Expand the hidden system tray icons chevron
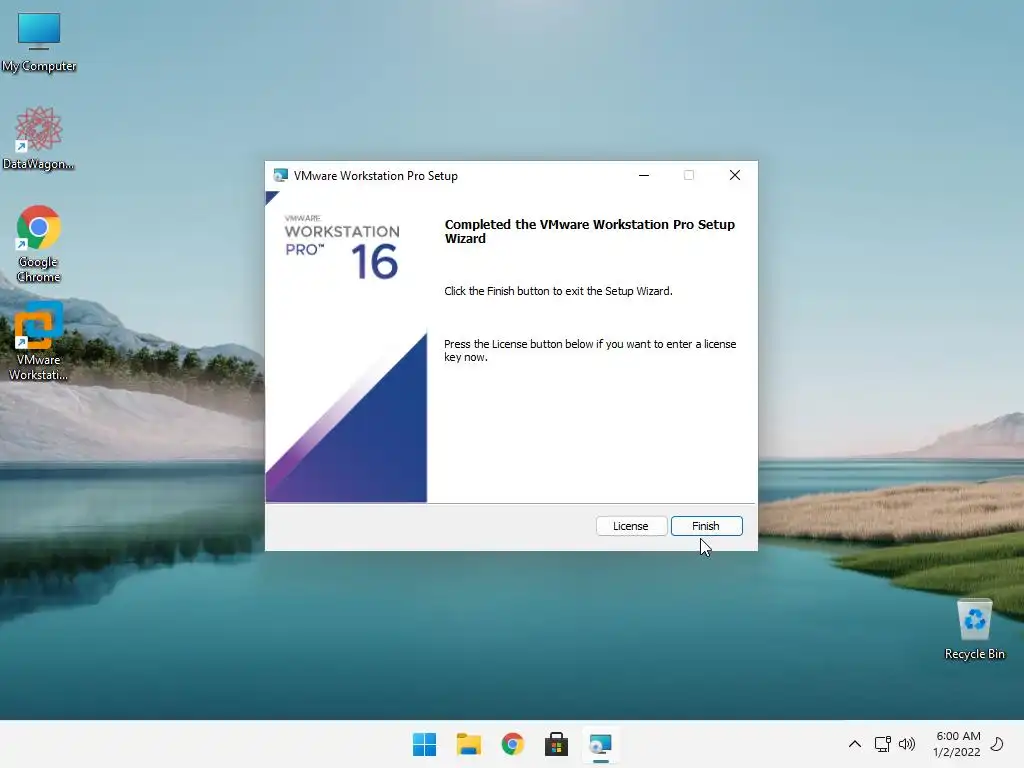This screenshot has height=768, width=1024. point(854,744)
